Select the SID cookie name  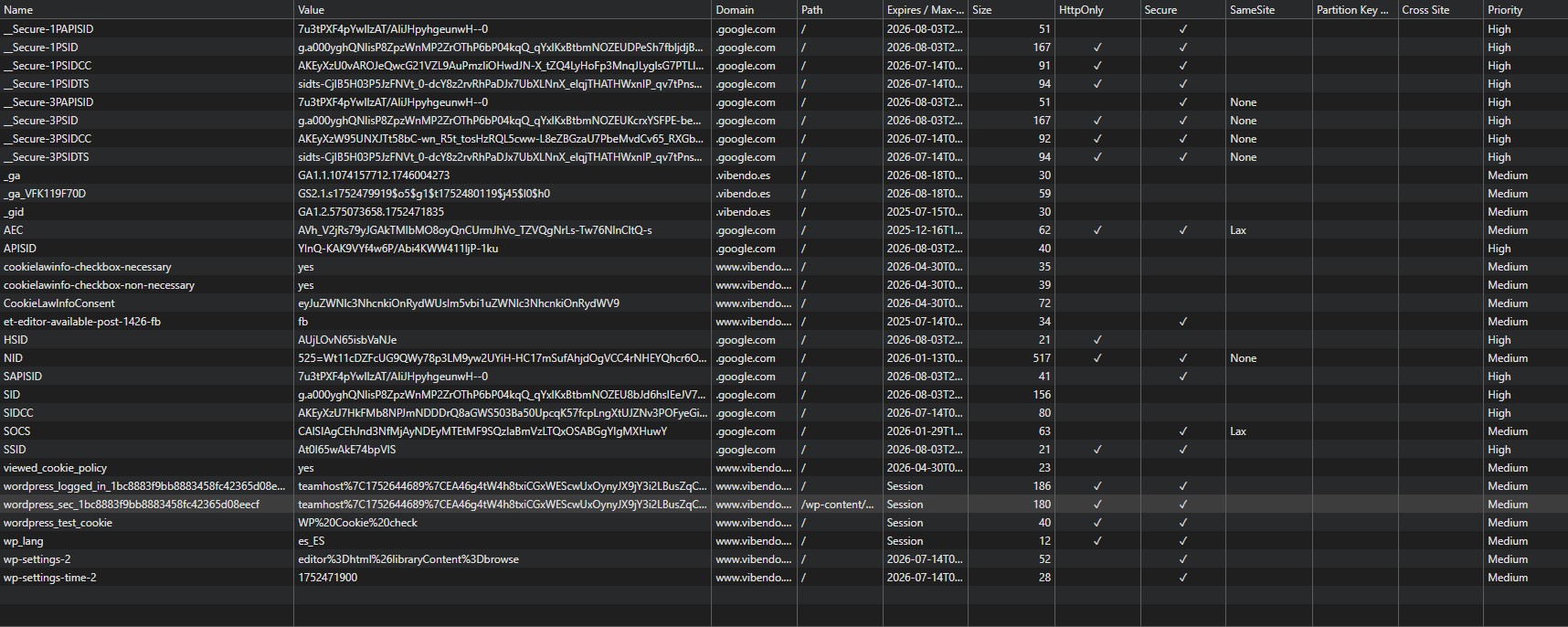click(x=12, y=395)
